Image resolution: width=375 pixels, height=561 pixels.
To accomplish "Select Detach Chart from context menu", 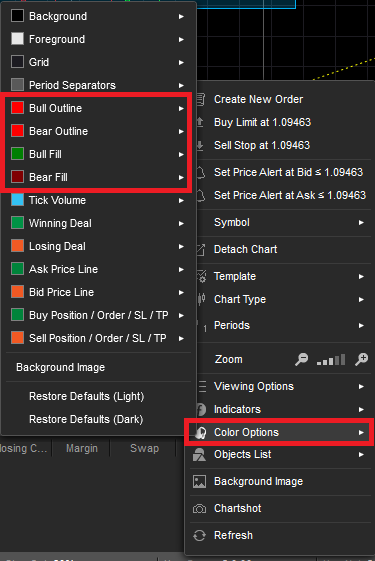I will (245, 249).
